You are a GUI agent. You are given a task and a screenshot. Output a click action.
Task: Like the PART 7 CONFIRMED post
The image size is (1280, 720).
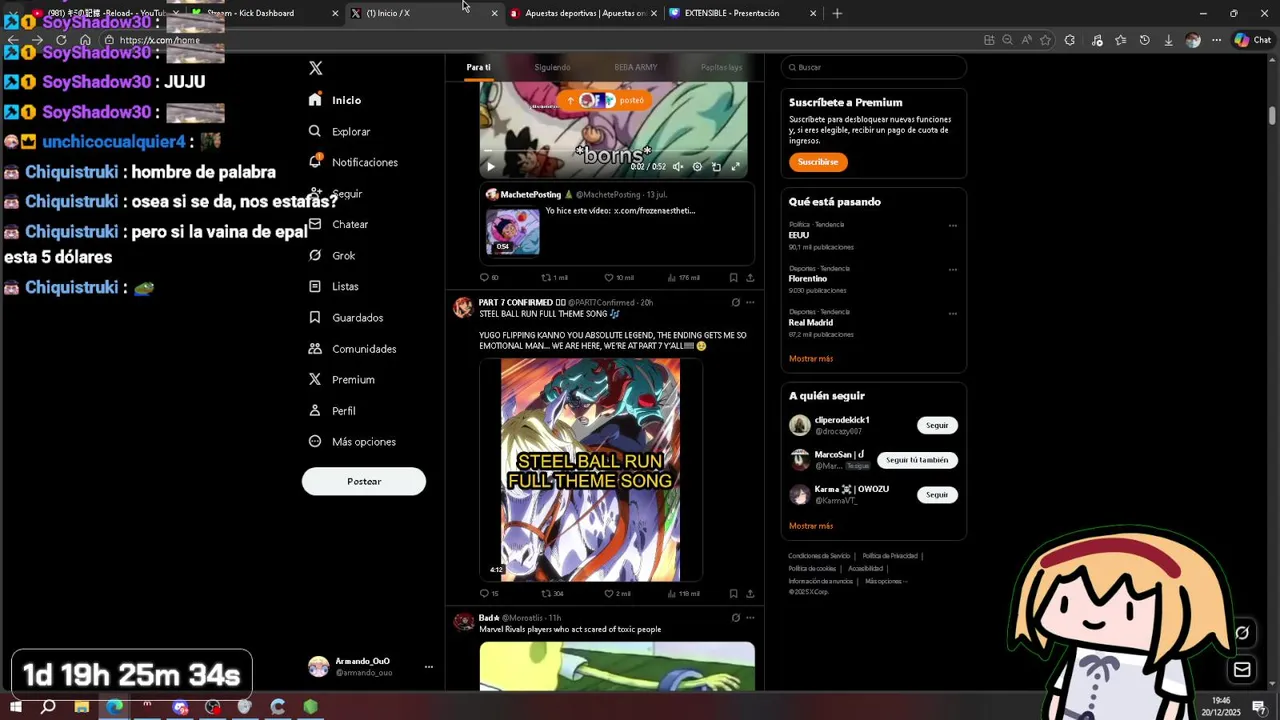[617, 593]
